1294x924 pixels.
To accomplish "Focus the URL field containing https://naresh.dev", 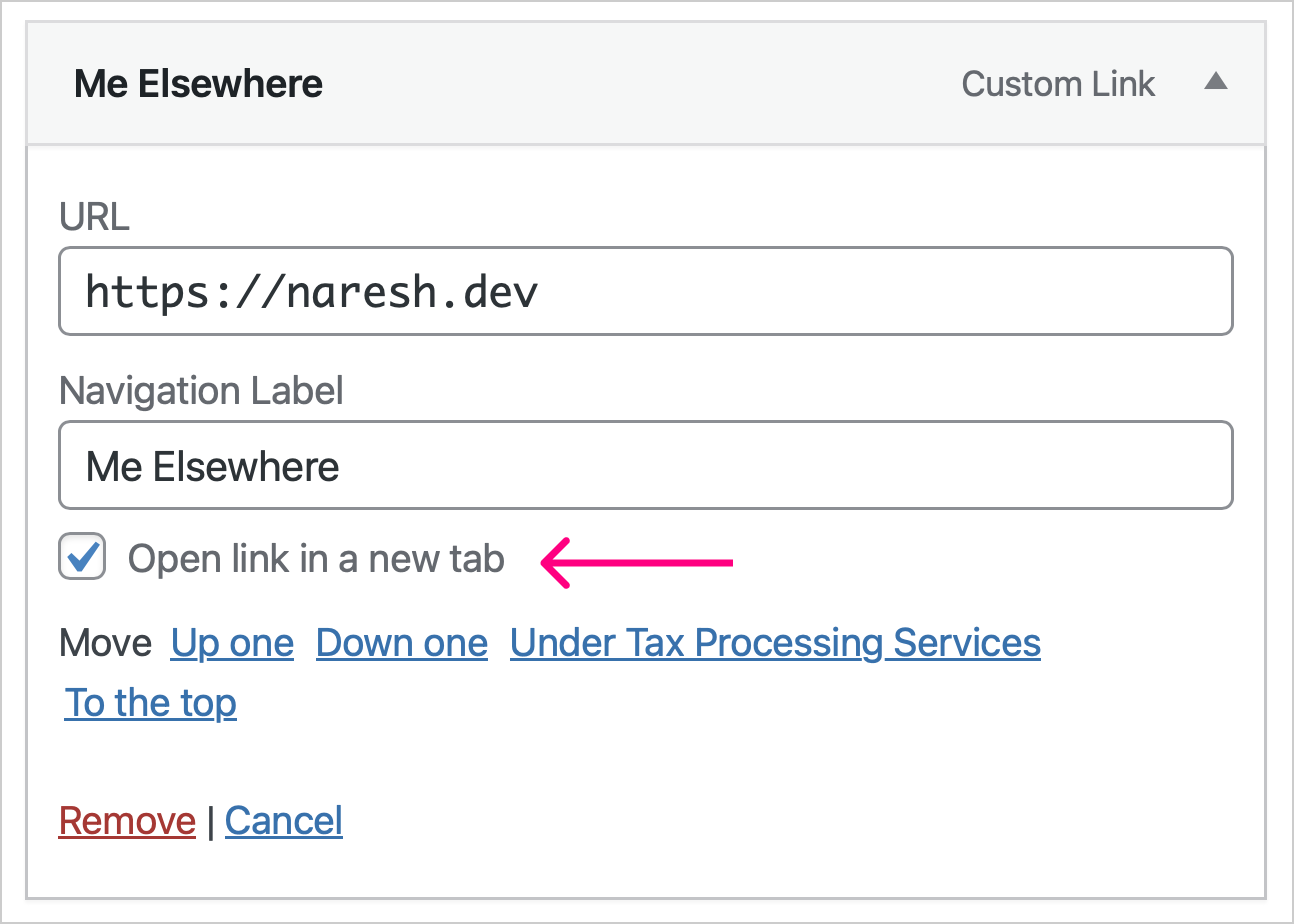I will (x=646, y=292).
